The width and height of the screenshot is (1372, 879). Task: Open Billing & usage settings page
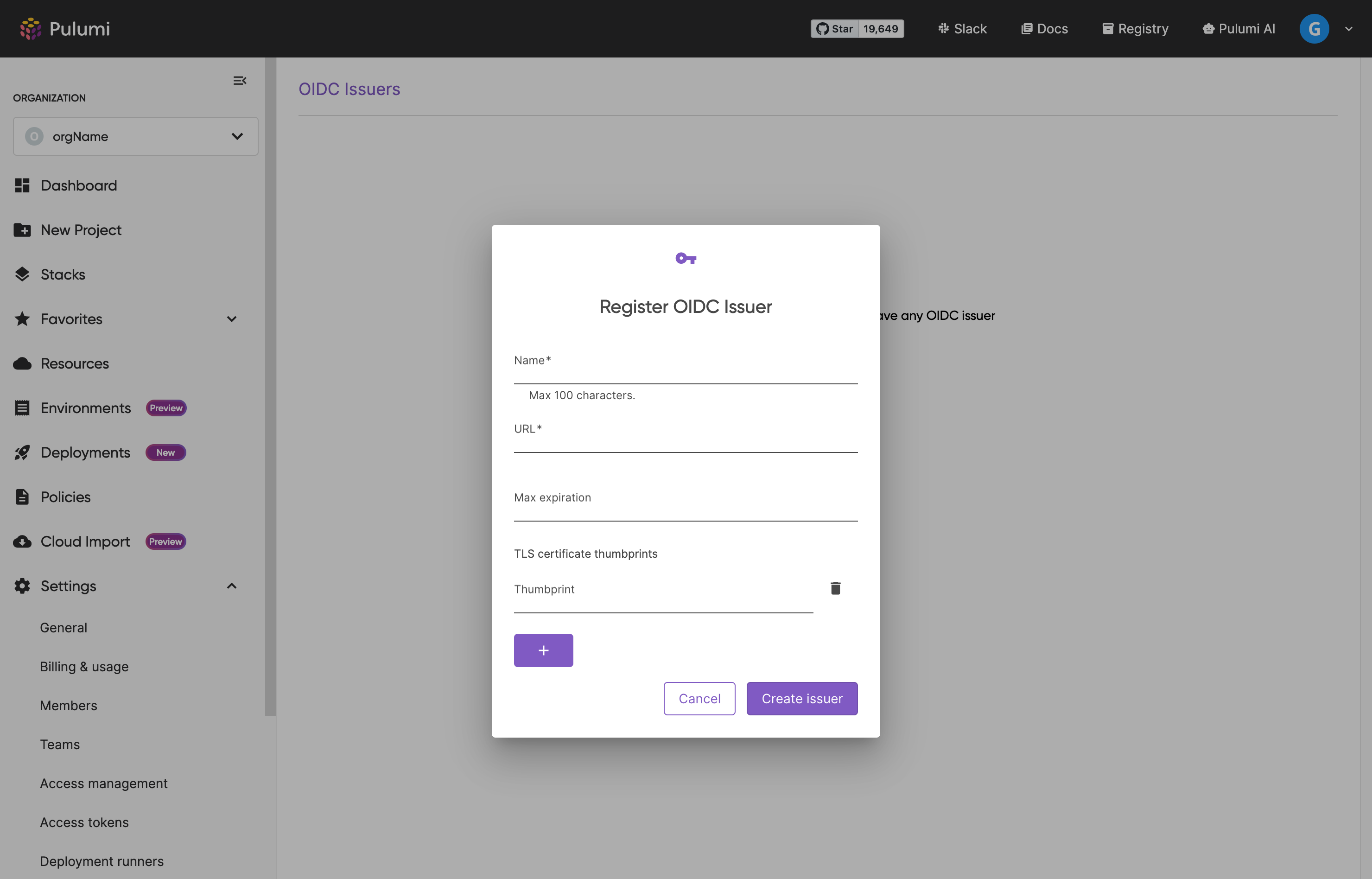click(x=84, y=667)
